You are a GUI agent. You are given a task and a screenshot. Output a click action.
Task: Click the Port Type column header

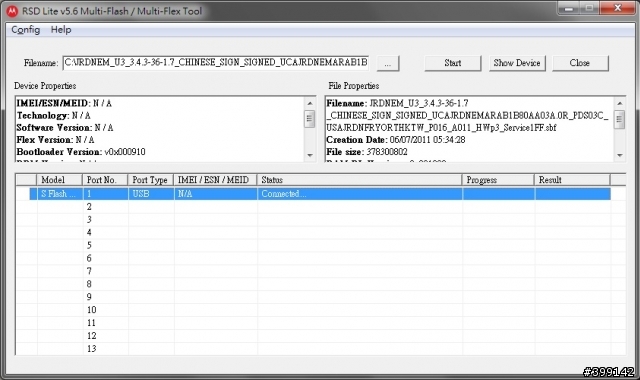click(151, 180)
